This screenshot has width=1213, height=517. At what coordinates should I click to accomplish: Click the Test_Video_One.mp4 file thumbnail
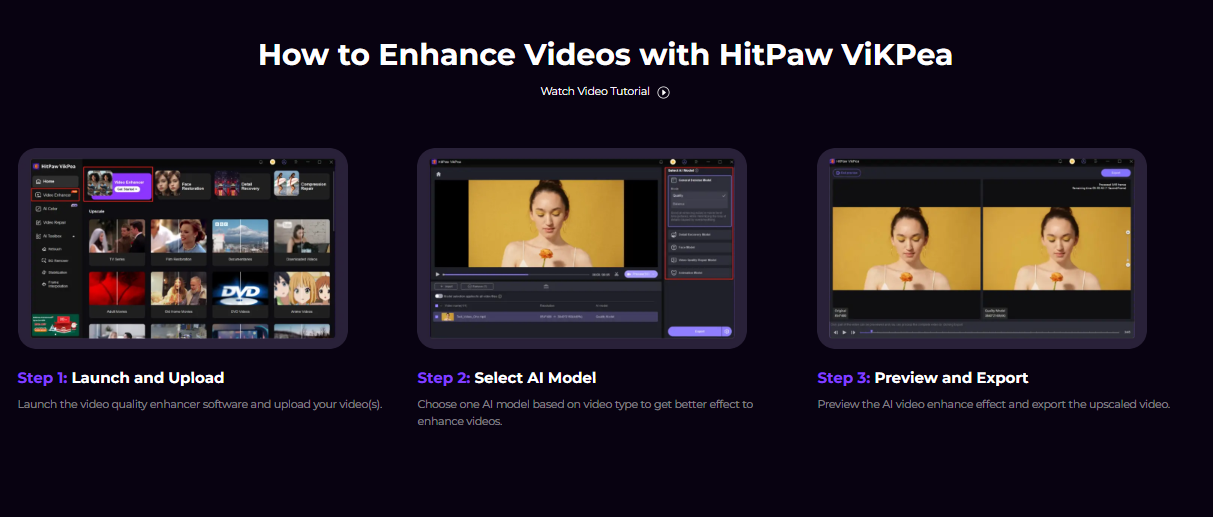pos(448,317)
